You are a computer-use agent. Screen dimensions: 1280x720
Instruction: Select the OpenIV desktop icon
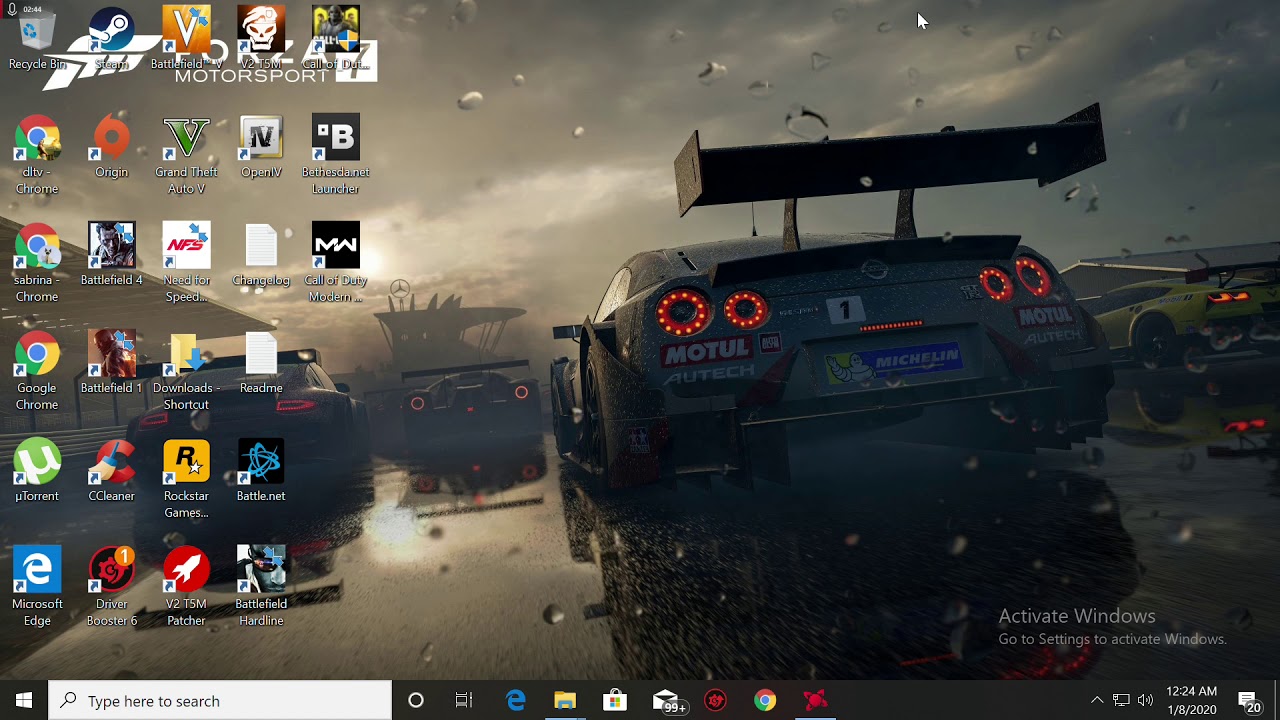tap(261, 148)
